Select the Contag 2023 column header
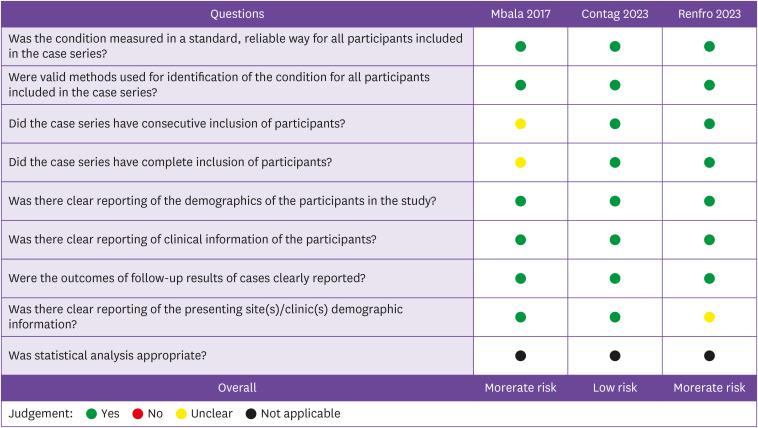This screenshot has height=428, width=758. 615,14
